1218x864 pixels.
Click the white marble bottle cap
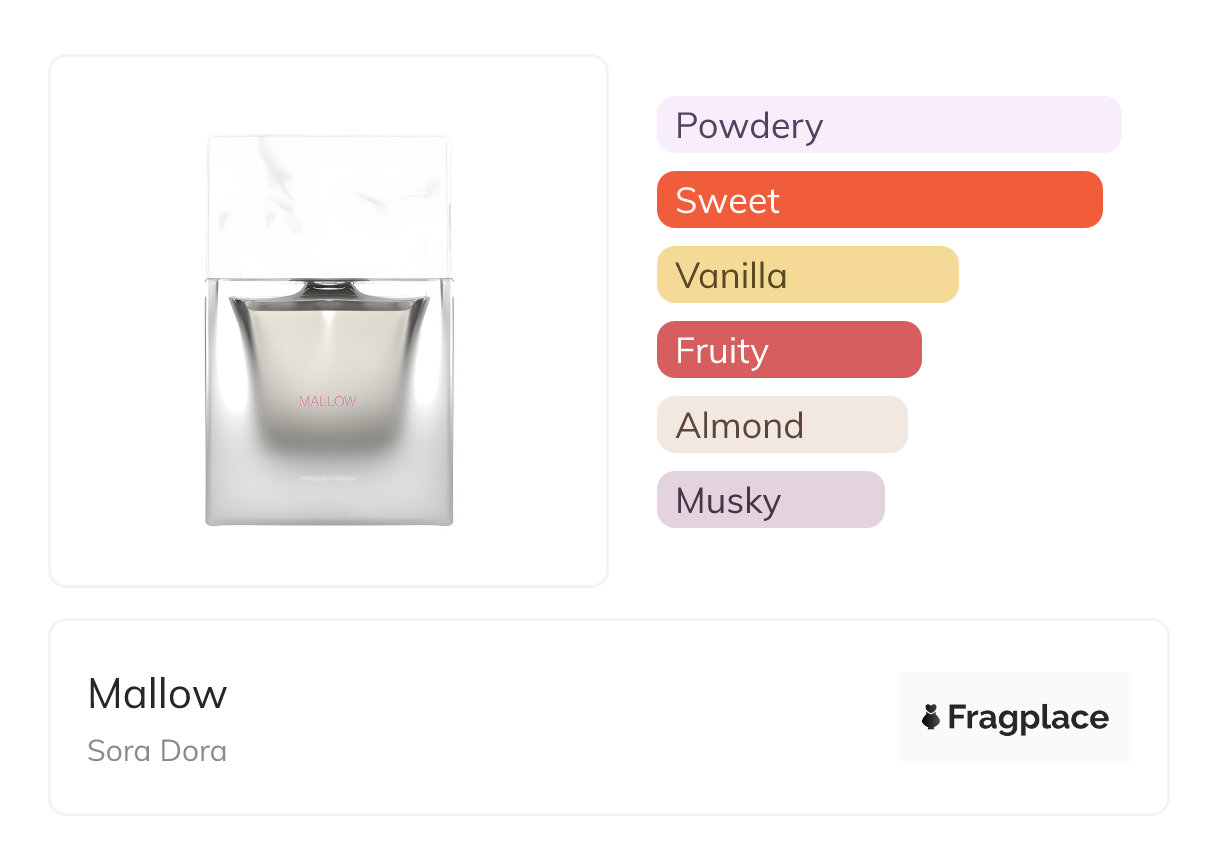point(328,205)
